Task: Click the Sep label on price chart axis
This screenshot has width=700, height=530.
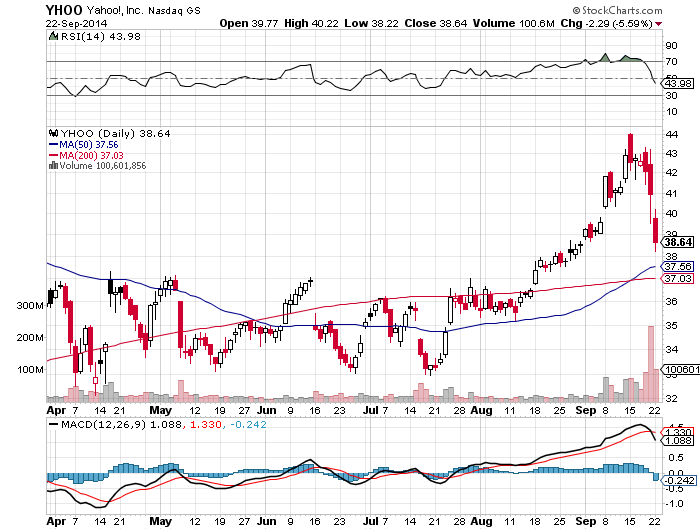Action: click(585, 410)
